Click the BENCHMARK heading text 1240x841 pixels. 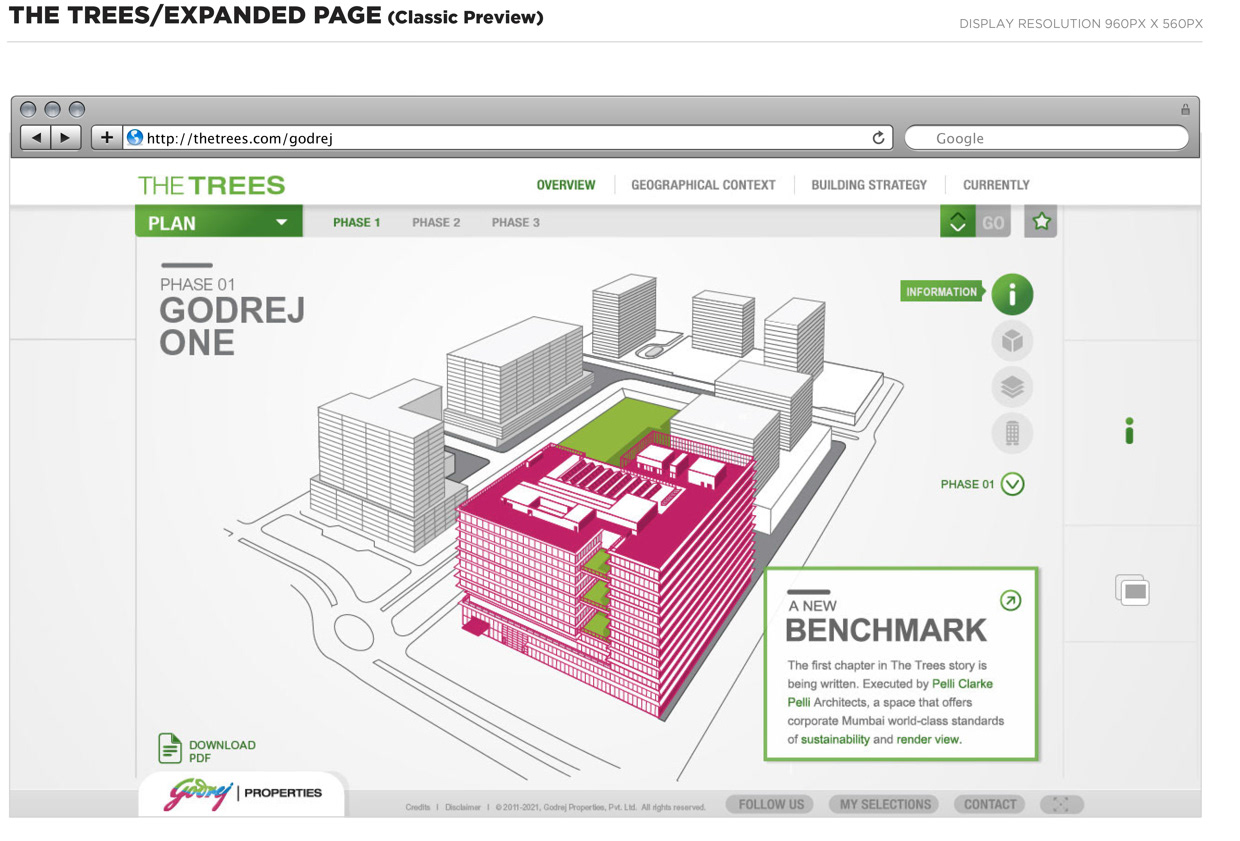pyautogui.click(x=886, y=630)
